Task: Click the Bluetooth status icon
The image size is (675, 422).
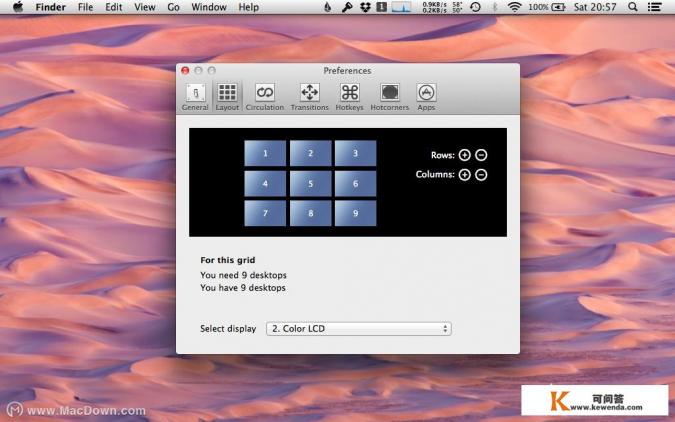Action: click(495, 7)
